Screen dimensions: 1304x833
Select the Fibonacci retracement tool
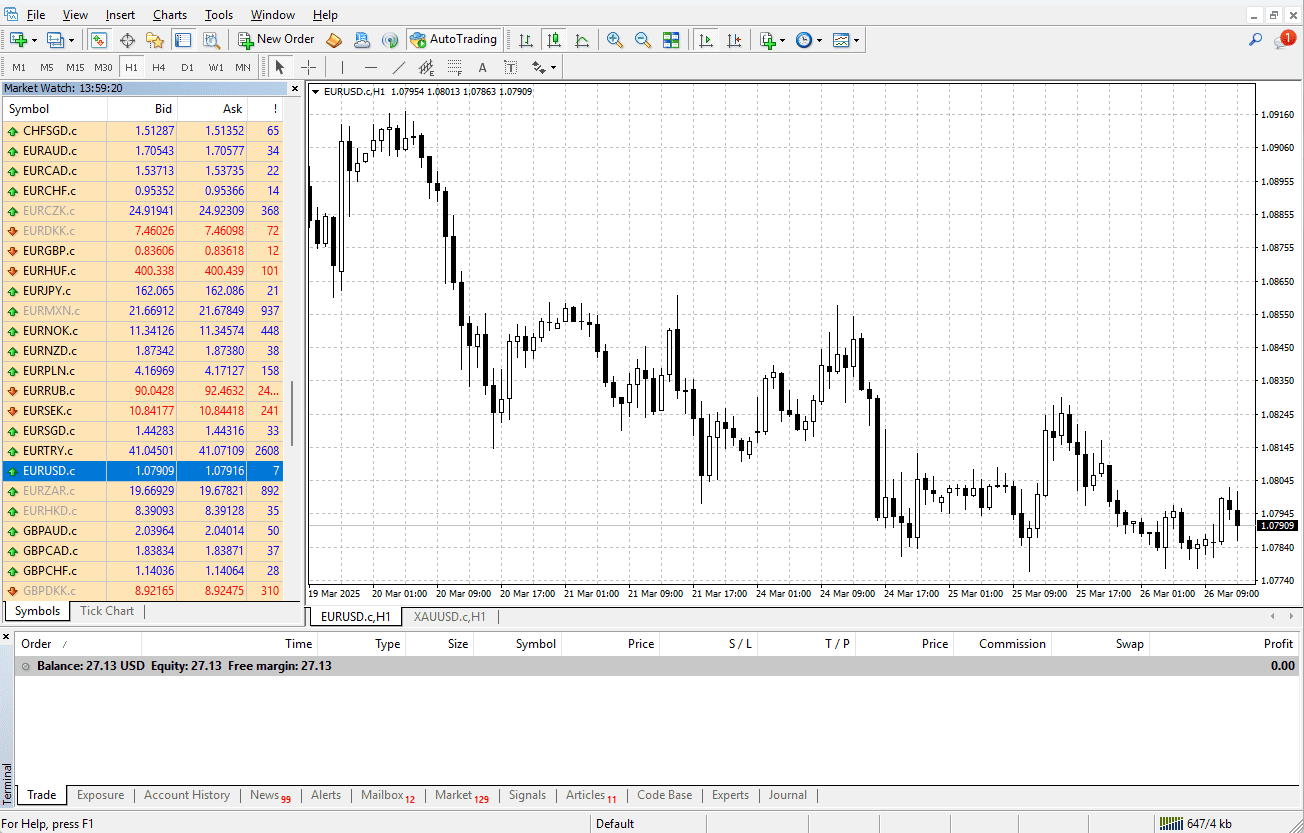455,68
